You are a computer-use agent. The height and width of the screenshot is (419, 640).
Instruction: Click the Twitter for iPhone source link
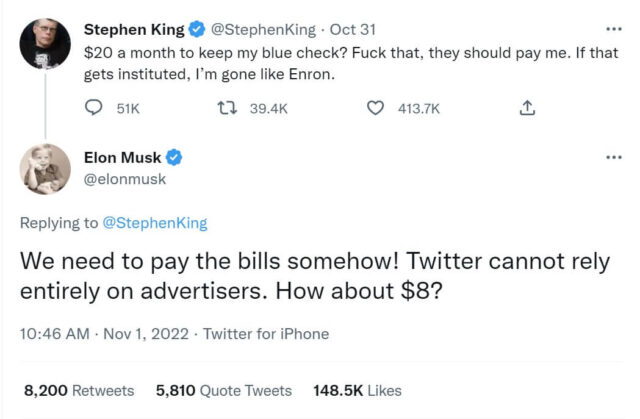[x=265, y=333]
